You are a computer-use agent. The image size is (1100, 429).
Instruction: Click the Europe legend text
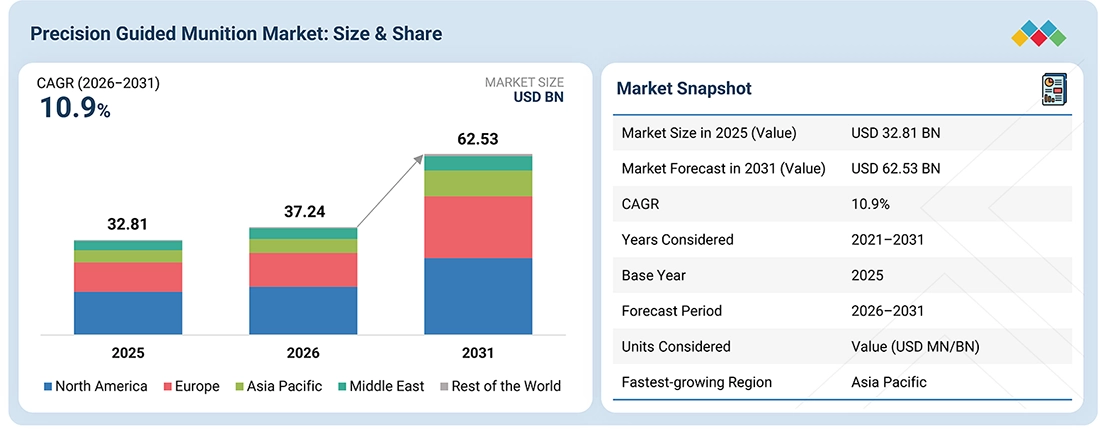pos(198,386)
